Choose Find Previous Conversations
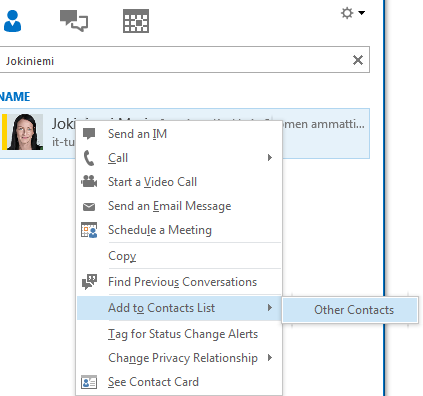 (x=179, y=282)
